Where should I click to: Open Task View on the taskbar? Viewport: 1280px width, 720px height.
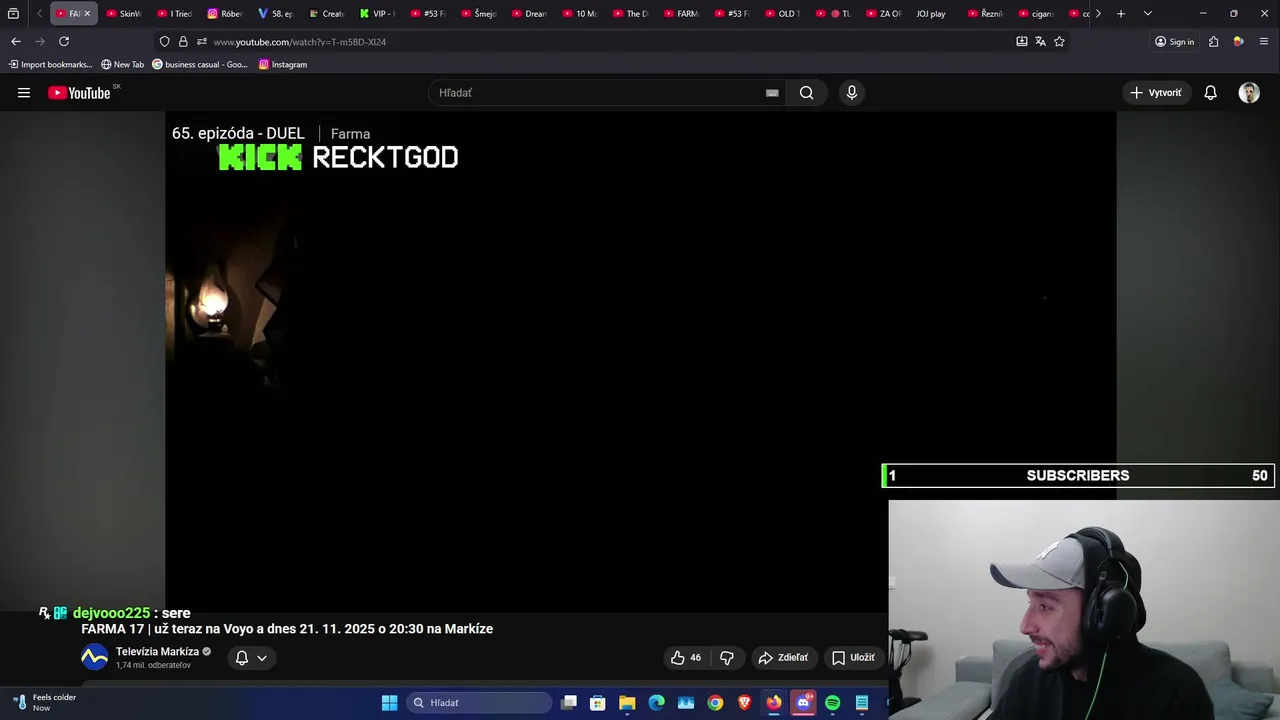tap(569, 703)
